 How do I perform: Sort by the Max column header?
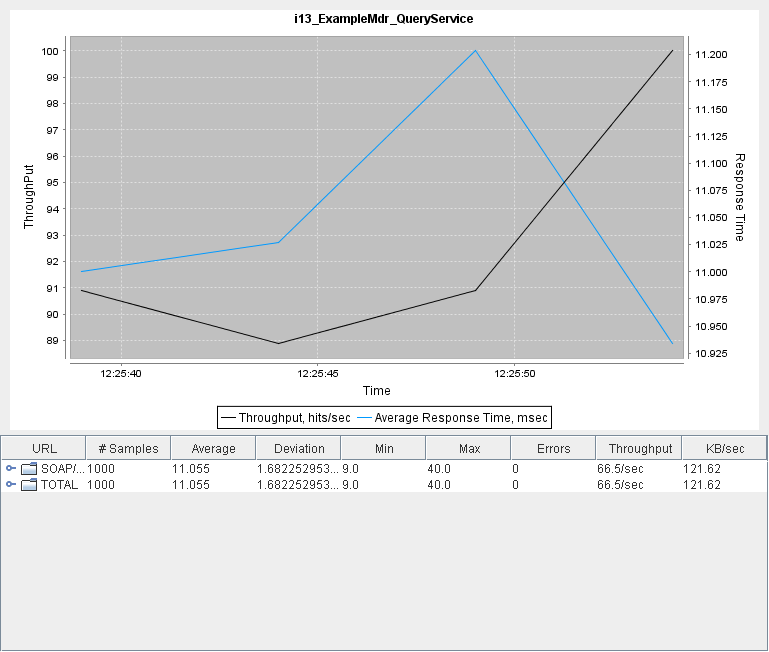pyautogui.click(x=469, y=448)
